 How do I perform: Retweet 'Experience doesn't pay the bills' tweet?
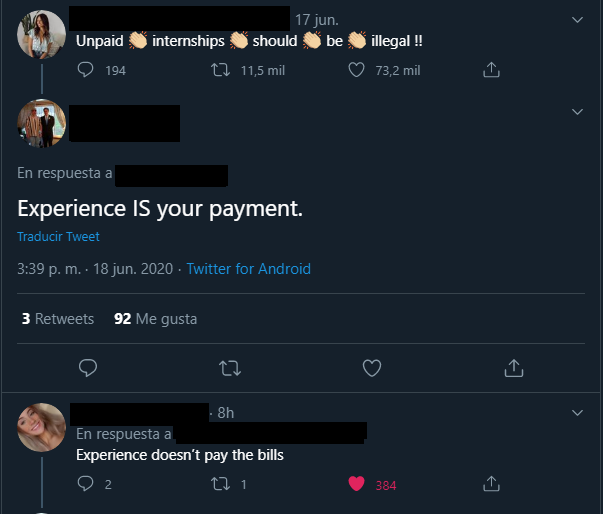[223, 484]
